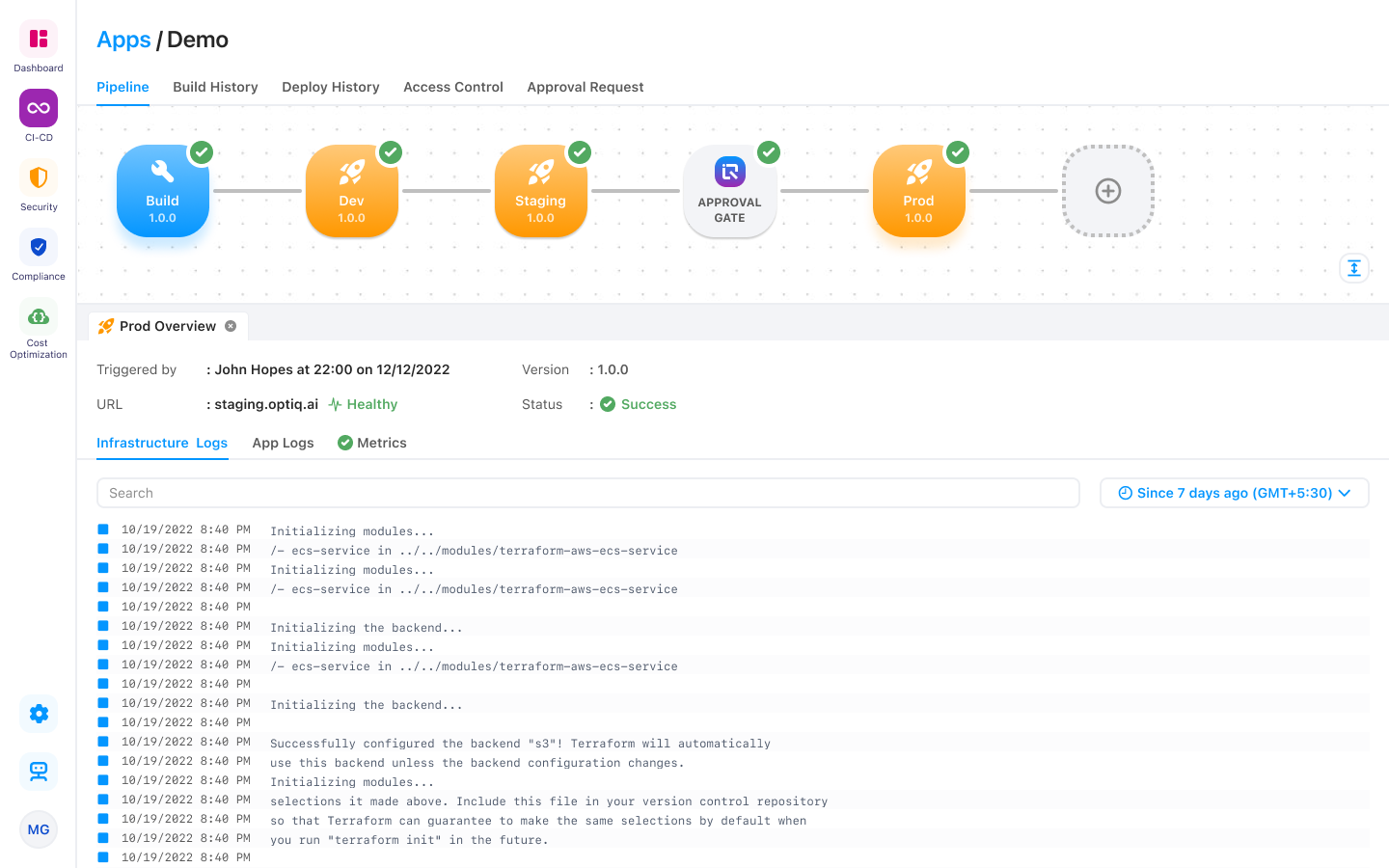Click the Apps breadcrumb link
Screen dimensions: 1389x868
(123, 40)
